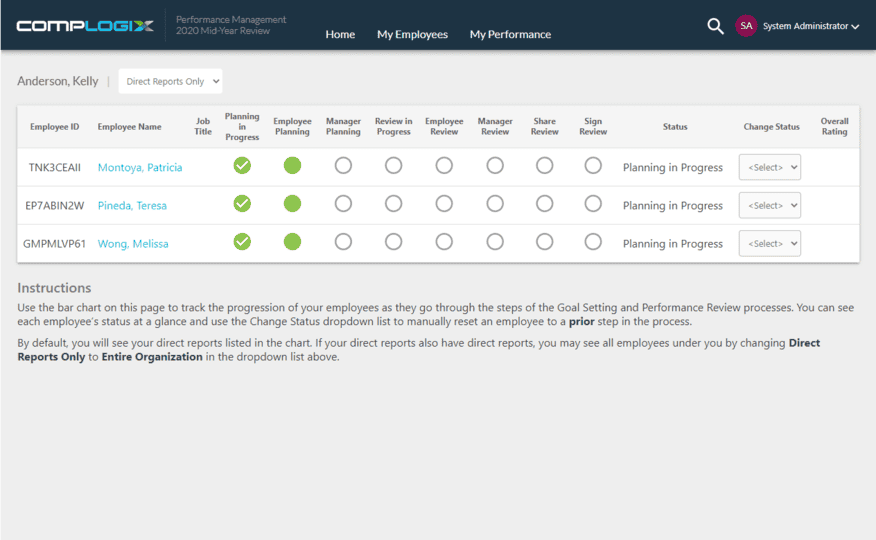
Task: Go to the Home menu
Action: click(x=340, y=35)
